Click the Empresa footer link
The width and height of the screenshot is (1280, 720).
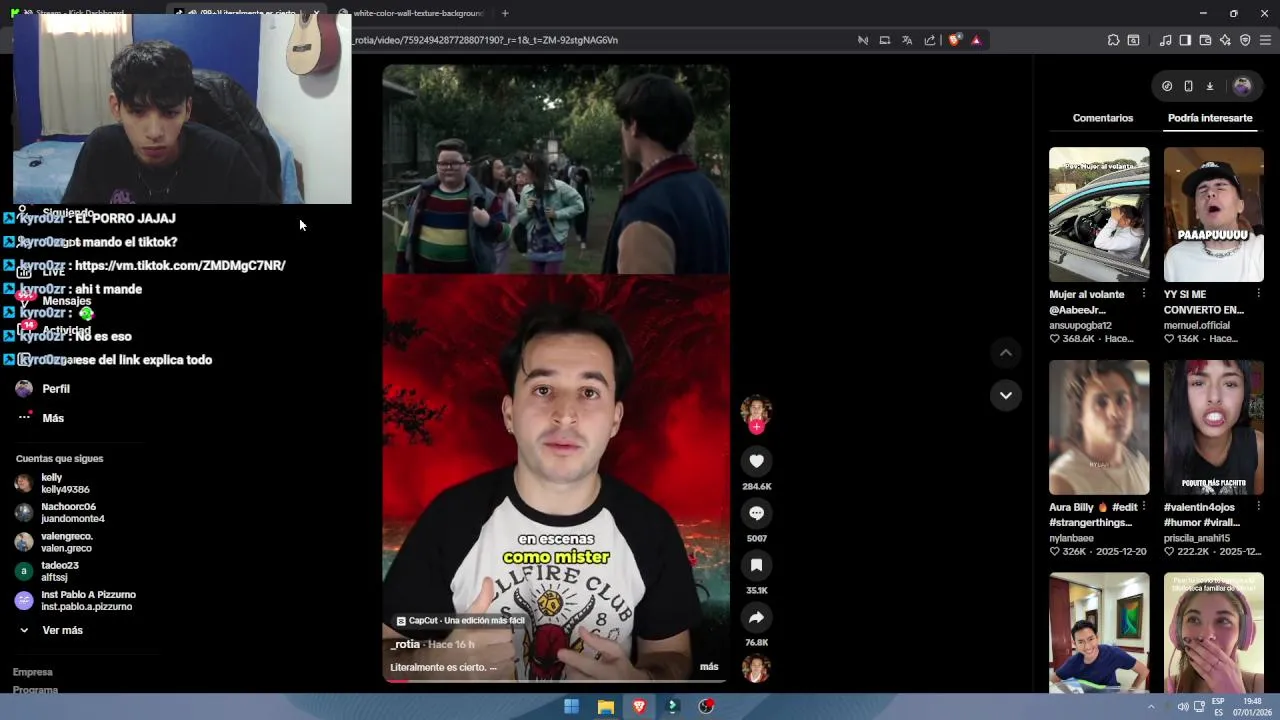[33, 672]
